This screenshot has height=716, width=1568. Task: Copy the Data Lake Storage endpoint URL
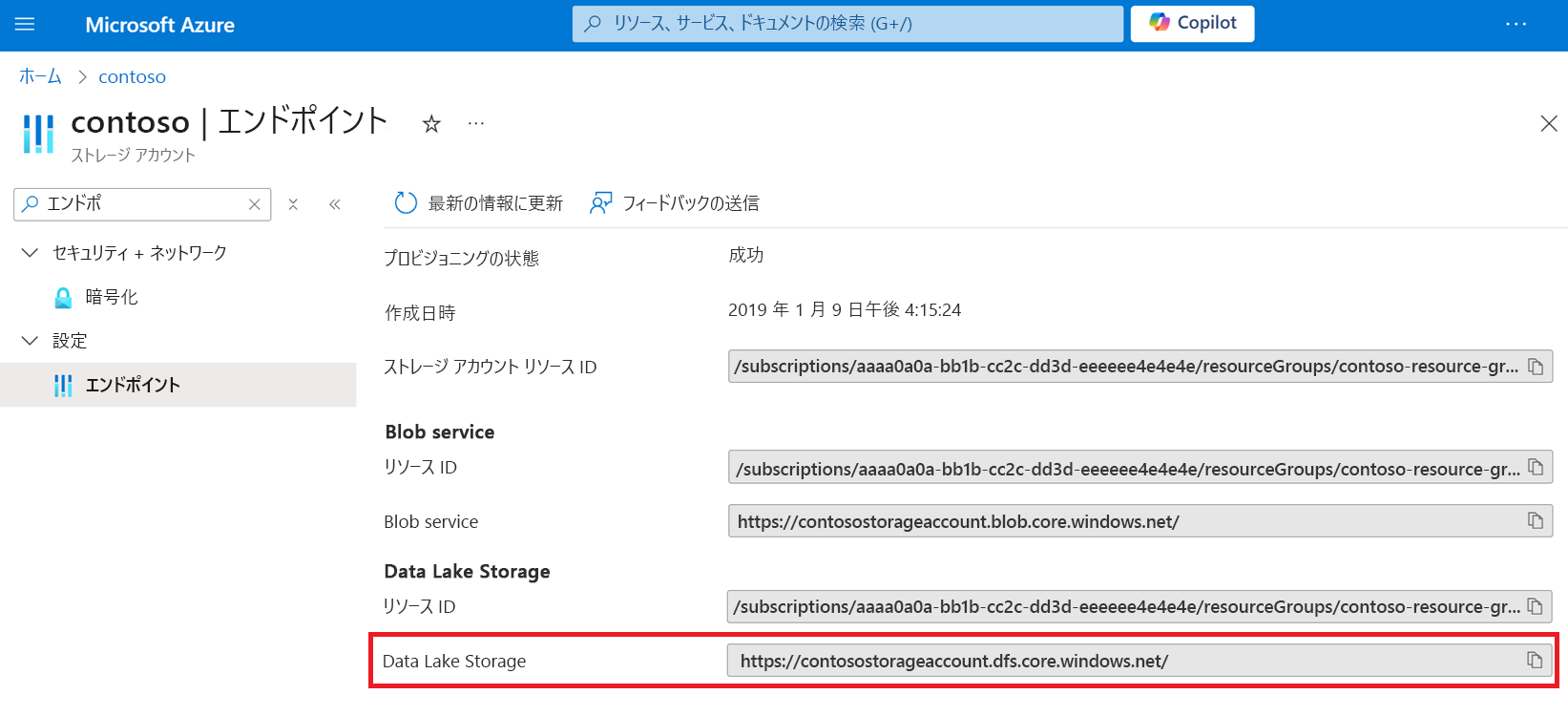coord(1535,661)
